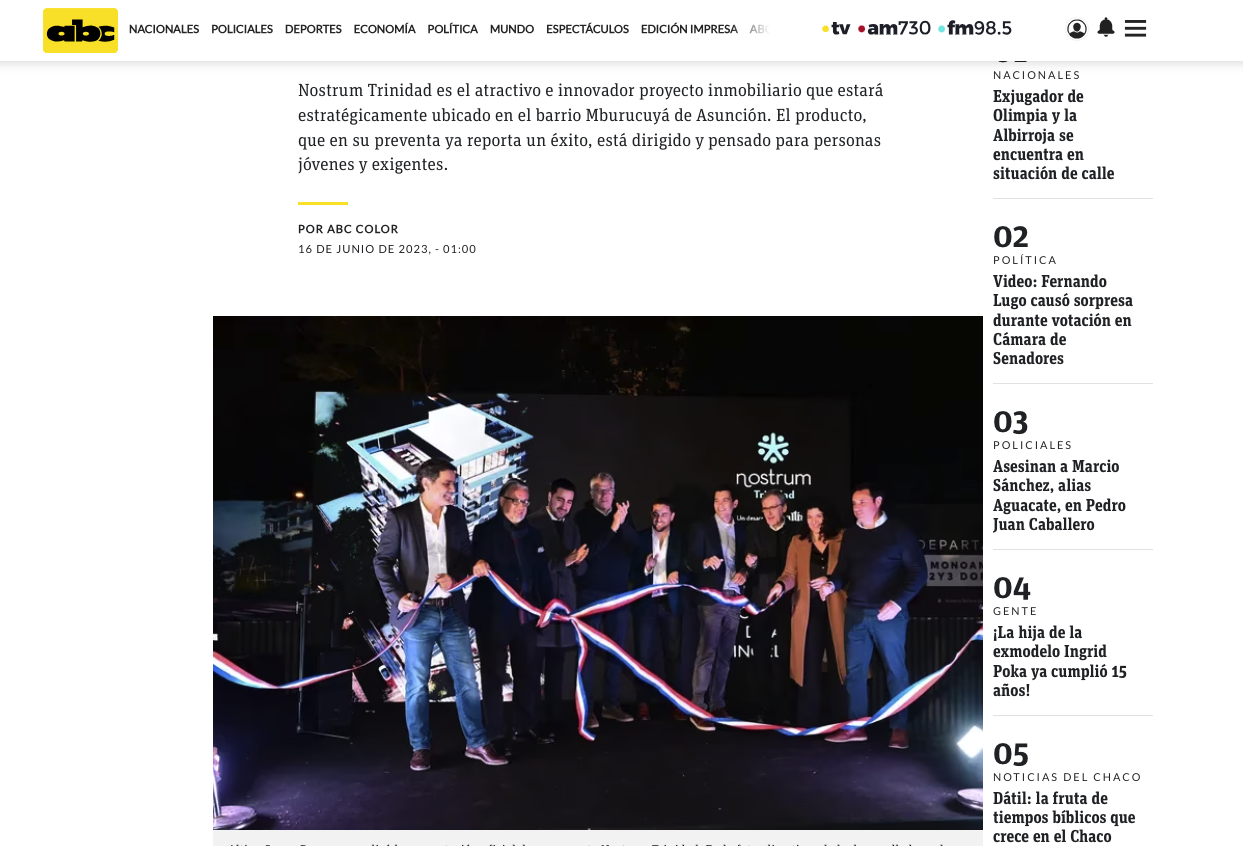
Task: Click the ranking number 02
Action: [x=1011, y=237]
